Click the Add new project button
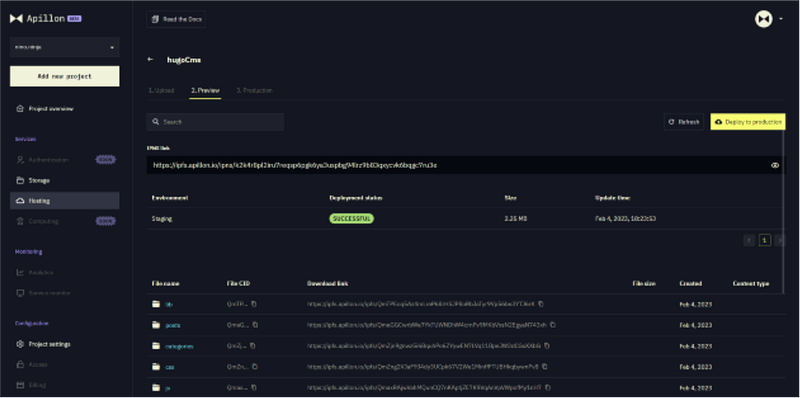 [x=65, y=76]
